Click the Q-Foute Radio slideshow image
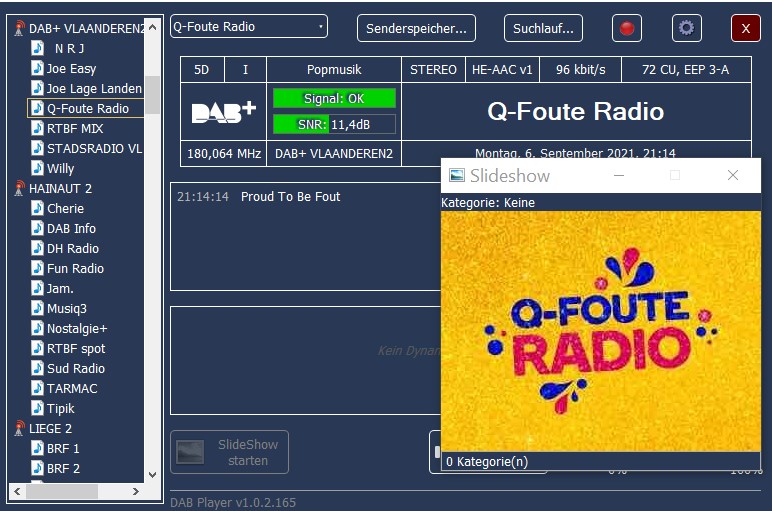Viewport: 772px width, 511px height. 600,332
